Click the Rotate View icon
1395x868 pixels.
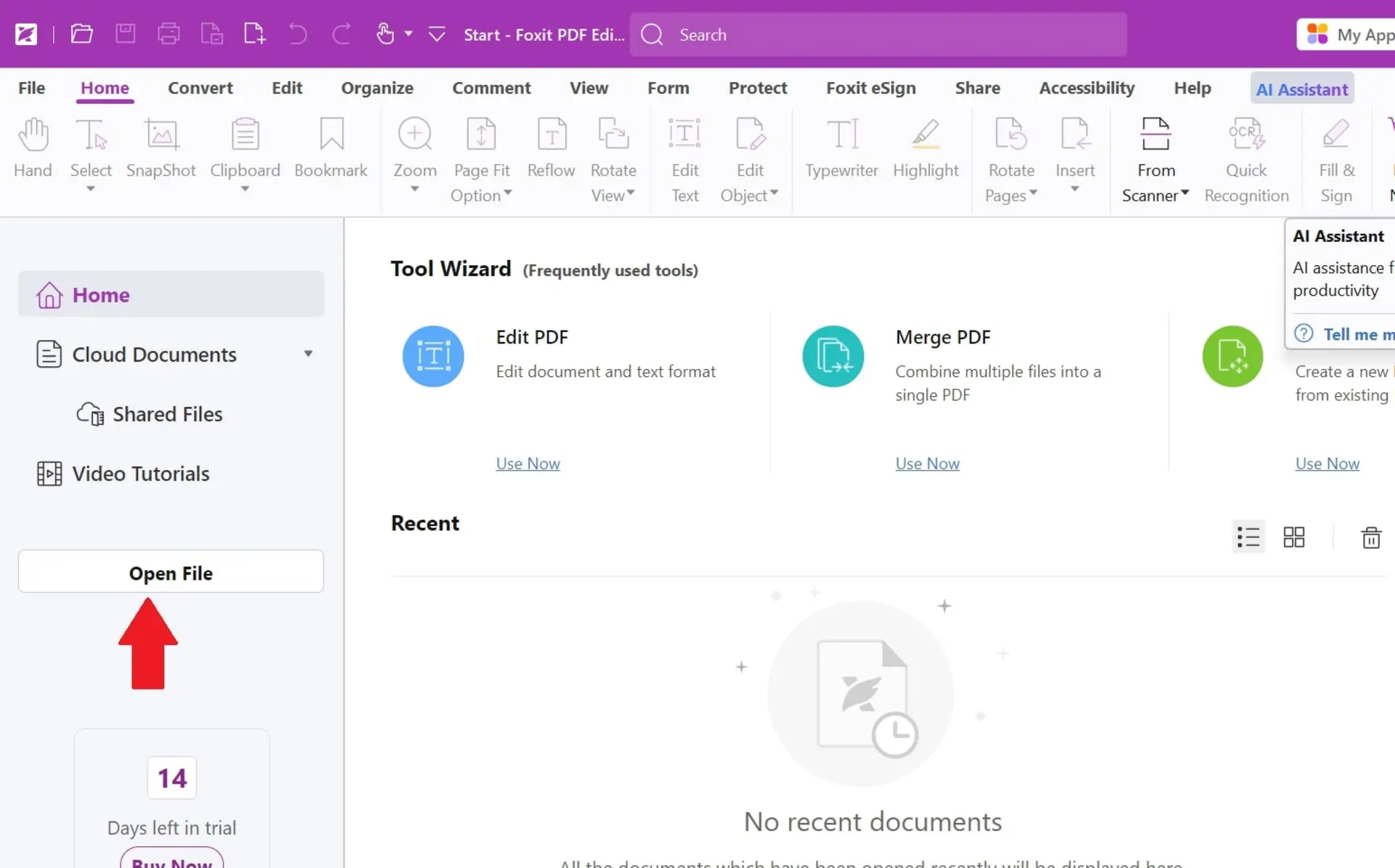point(613,134)
